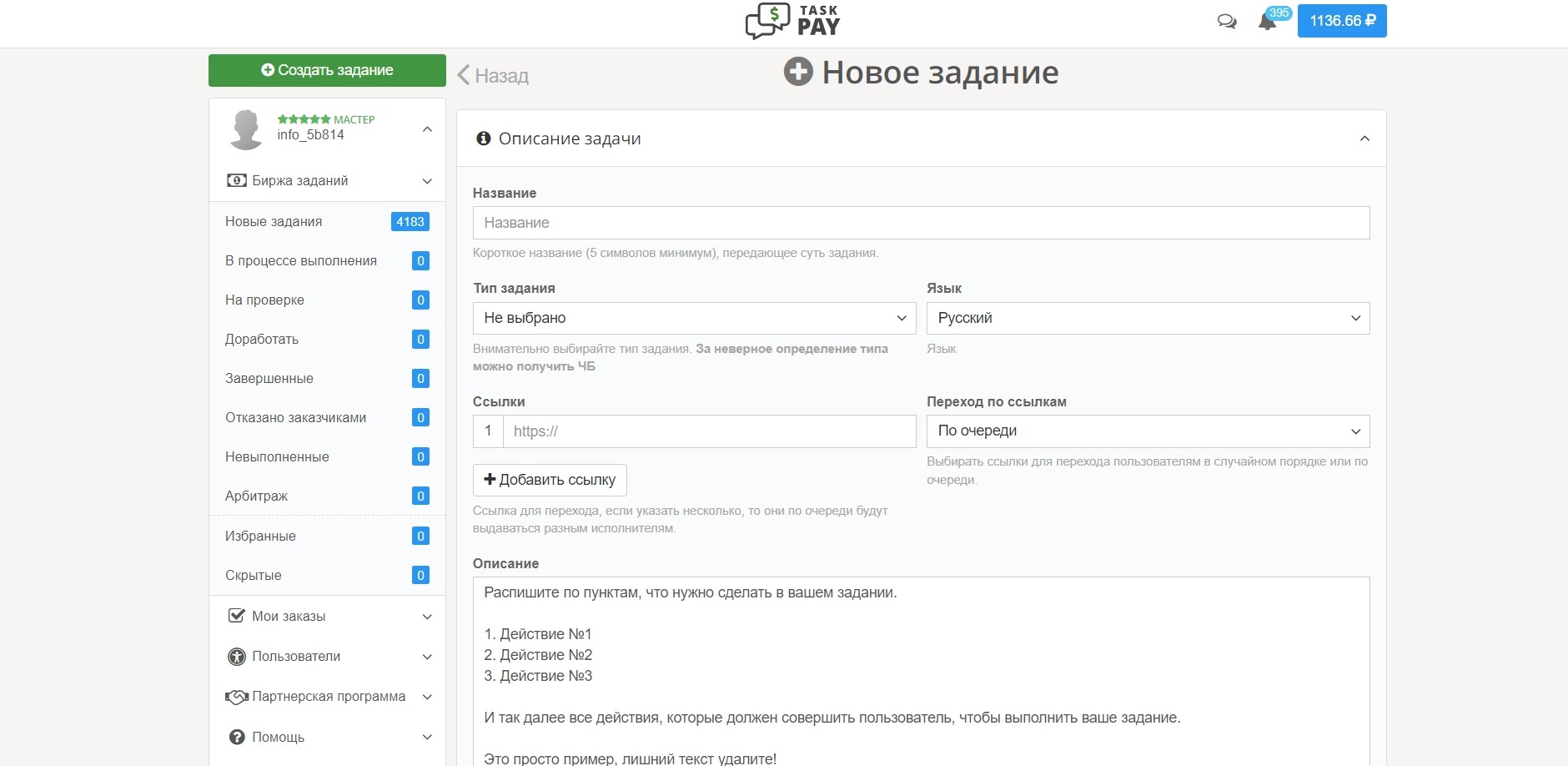Click the TaskPay logo
1568x766 pixels.
pos(792,21)
